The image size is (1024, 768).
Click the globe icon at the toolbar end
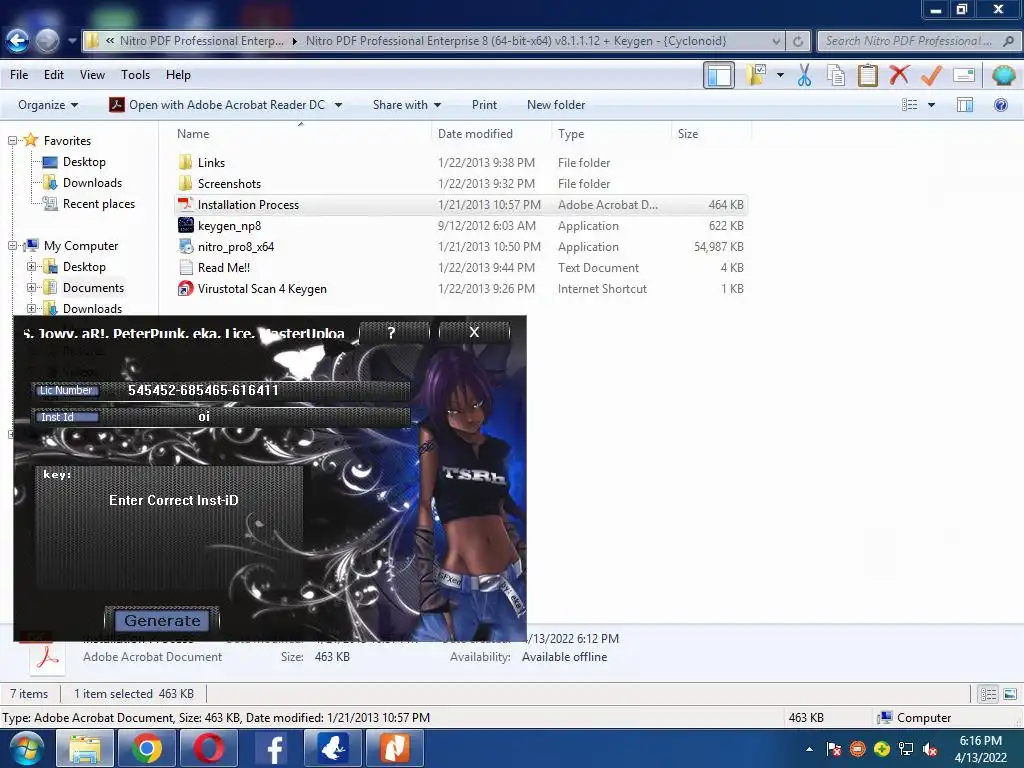coord(1003,75)
